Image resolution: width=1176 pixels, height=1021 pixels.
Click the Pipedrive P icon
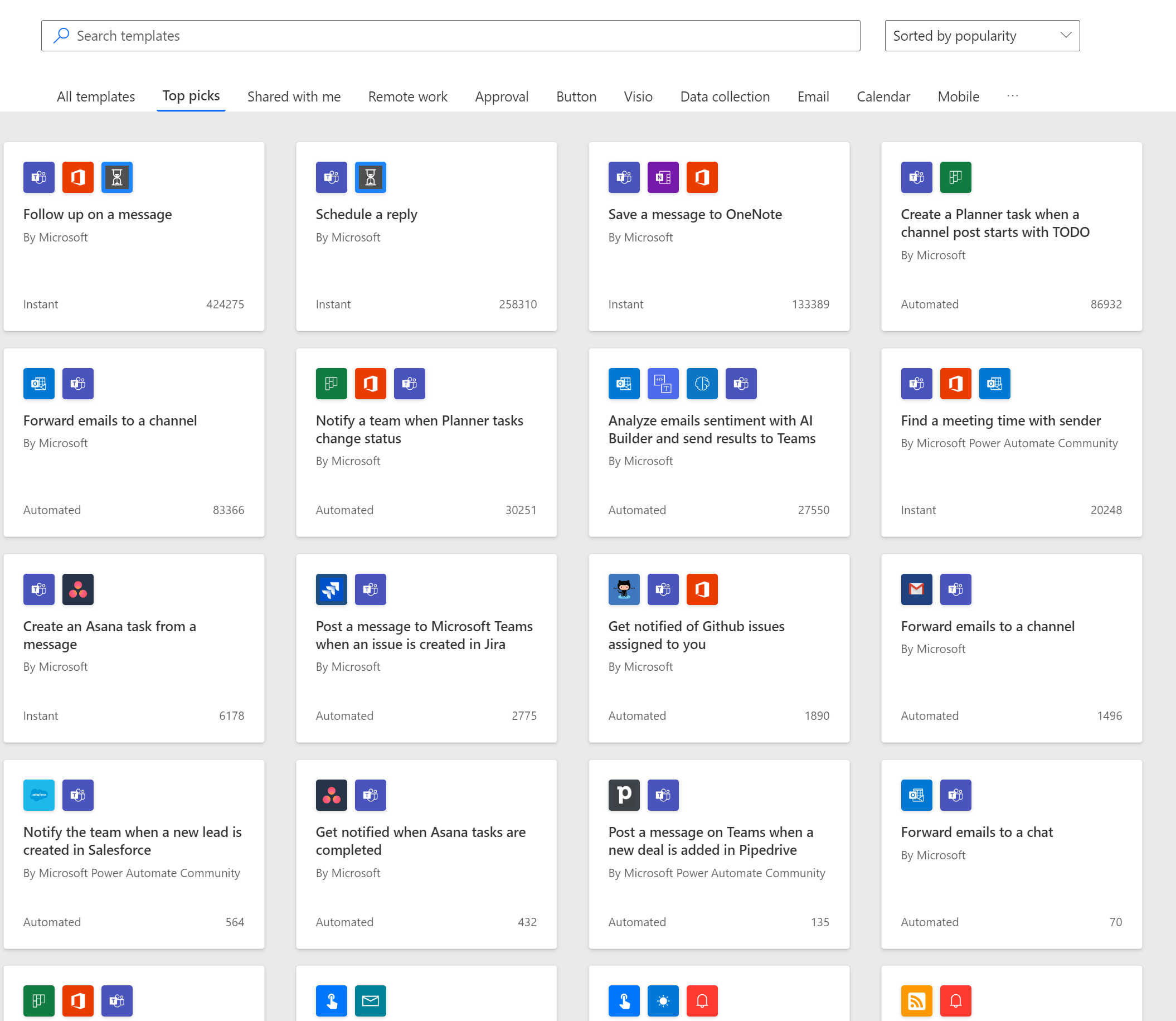click(x=624, y=795)
